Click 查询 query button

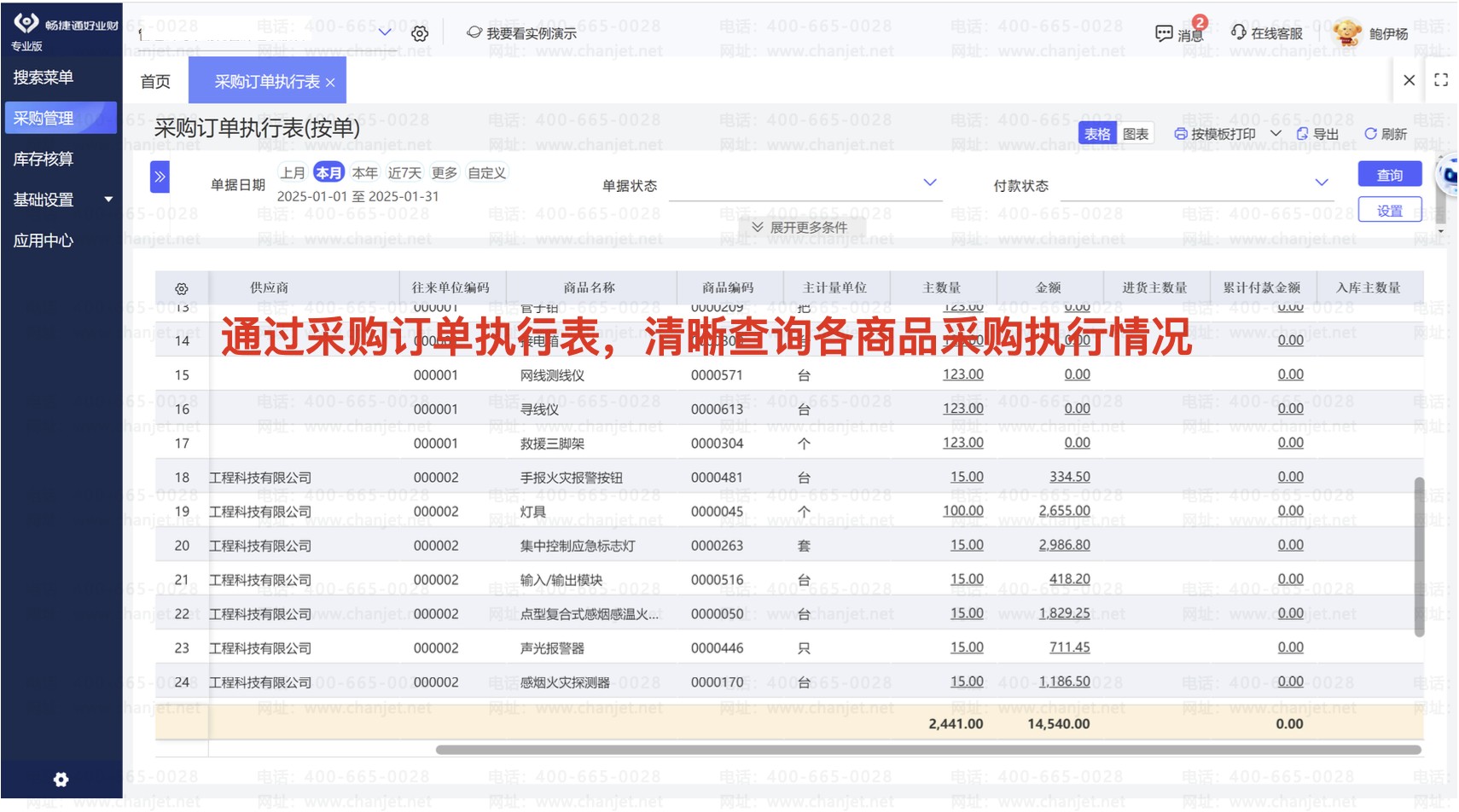(1390, 174)
